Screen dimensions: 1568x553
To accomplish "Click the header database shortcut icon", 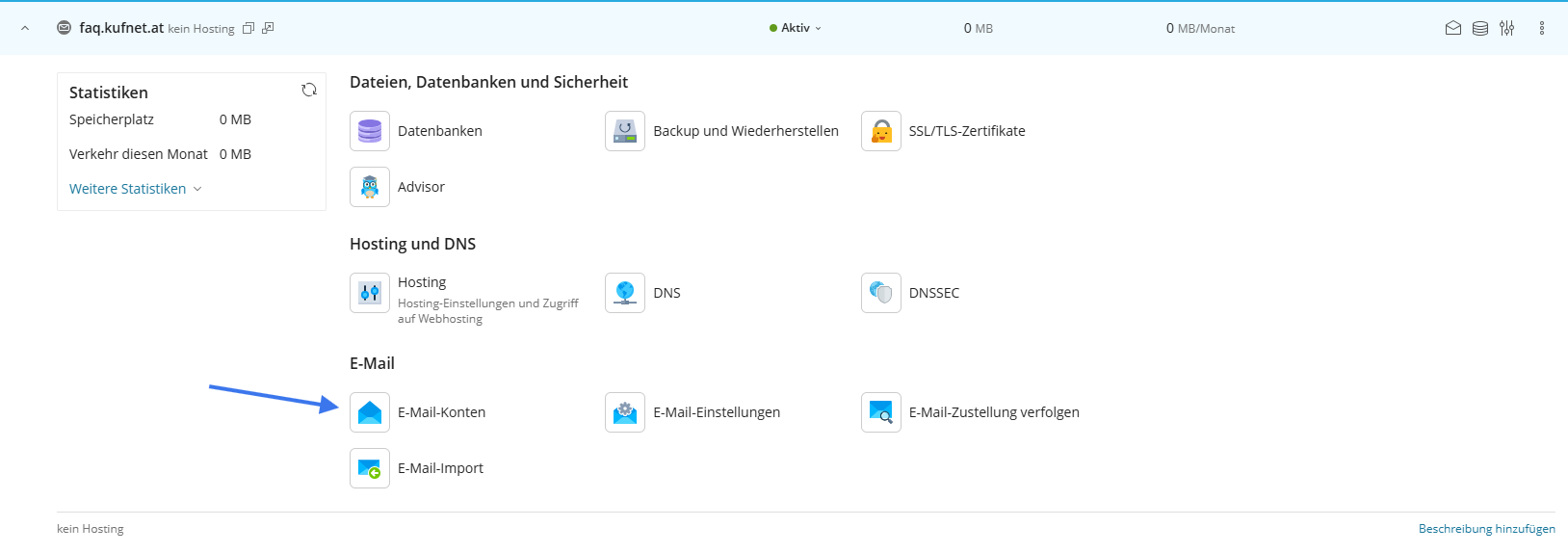I will [1480, 28].
